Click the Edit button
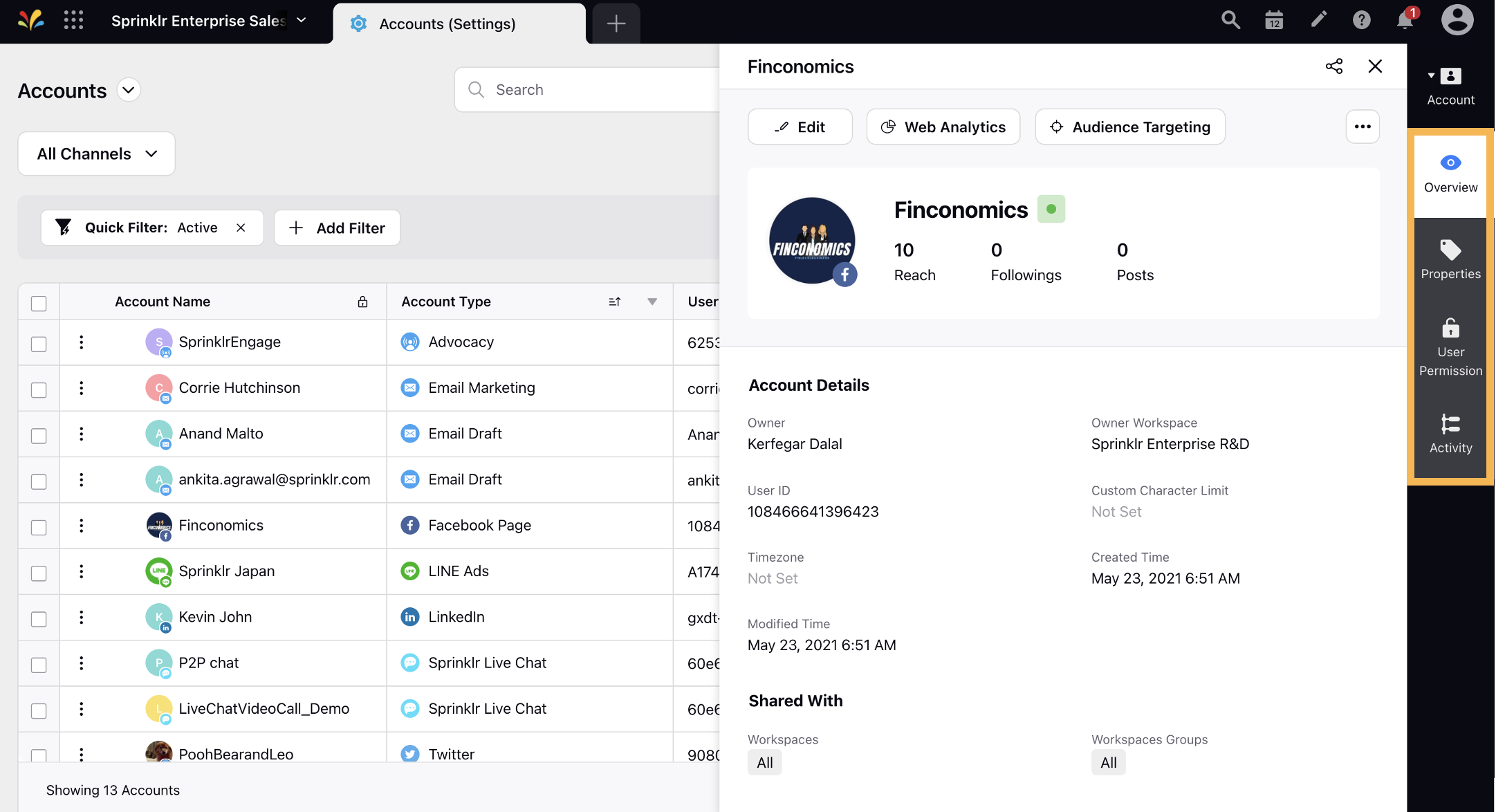 [x=800, y=127]
